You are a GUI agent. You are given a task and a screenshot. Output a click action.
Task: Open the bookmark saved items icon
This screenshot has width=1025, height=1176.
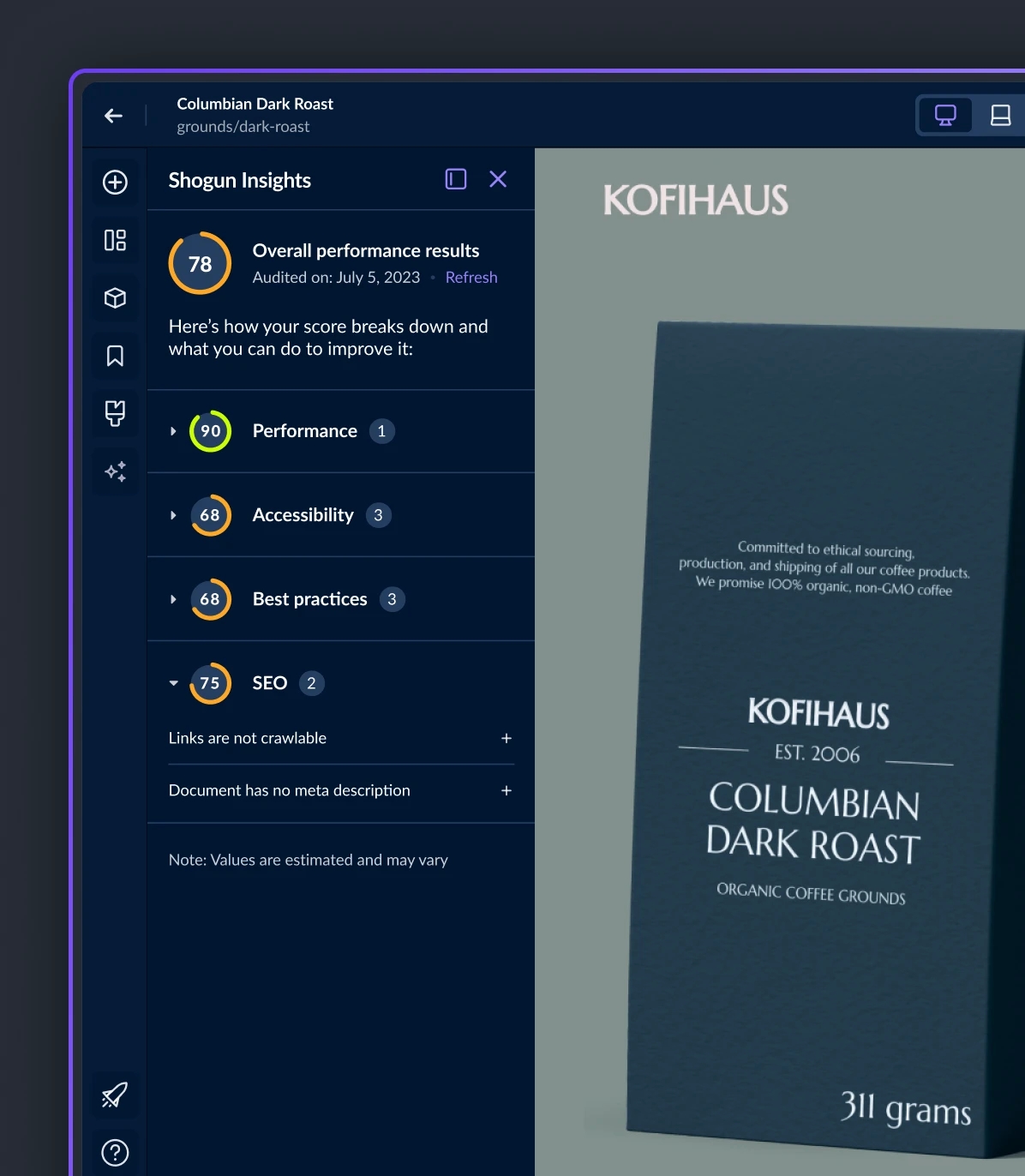115,356
